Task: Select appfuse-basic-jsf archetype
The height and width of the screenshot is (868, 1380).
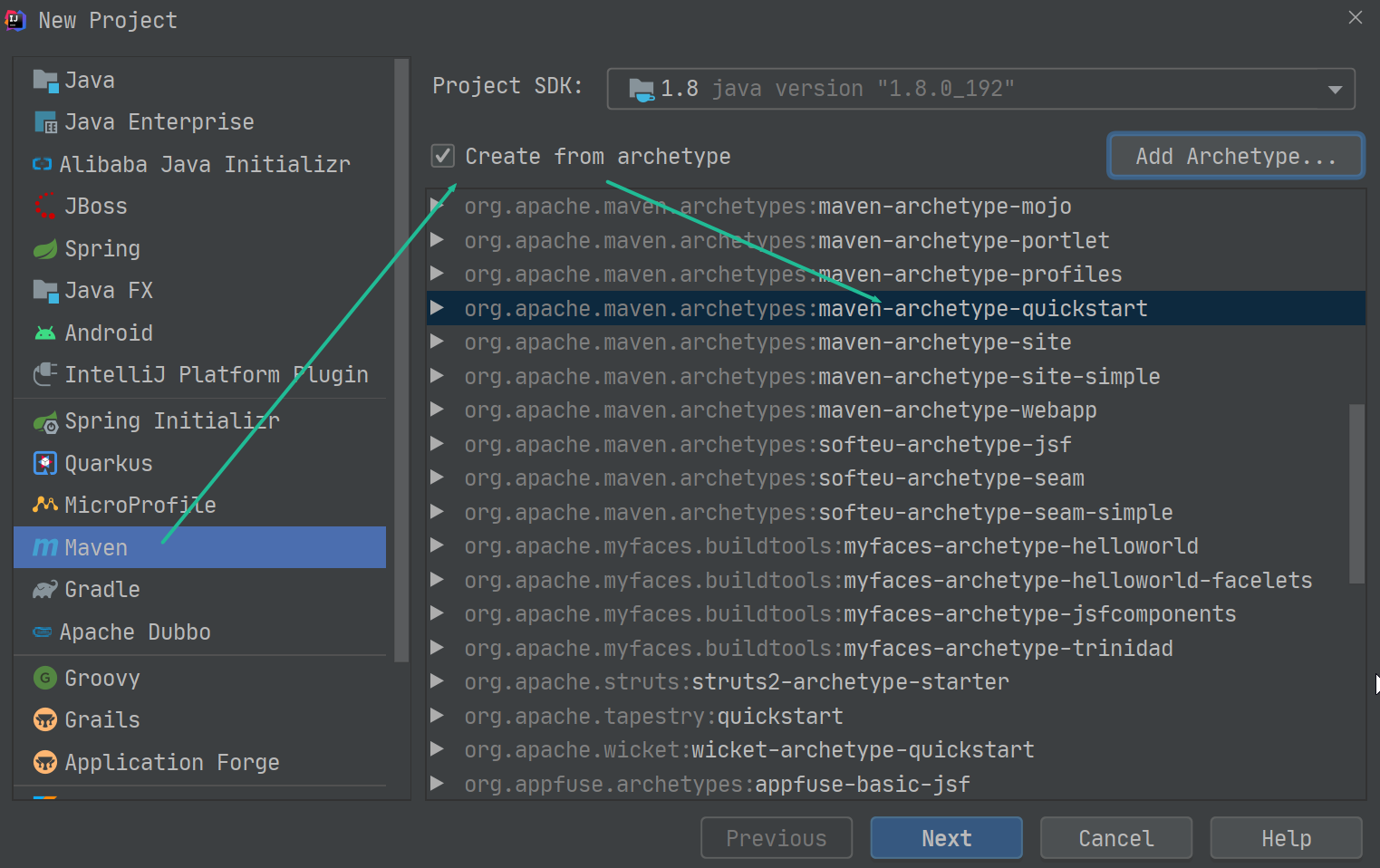Action: [896, 784]
